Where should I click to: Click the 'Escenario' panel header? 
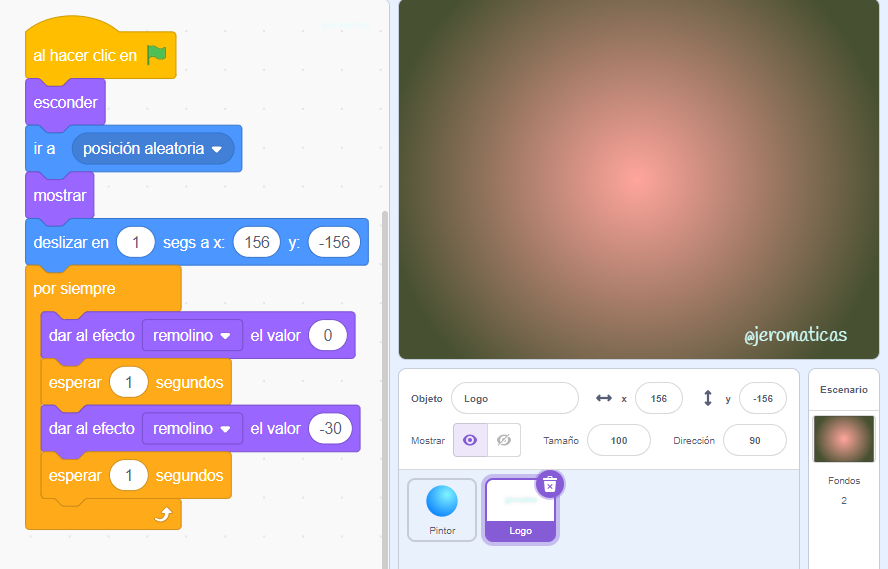(x=843, y=390)
